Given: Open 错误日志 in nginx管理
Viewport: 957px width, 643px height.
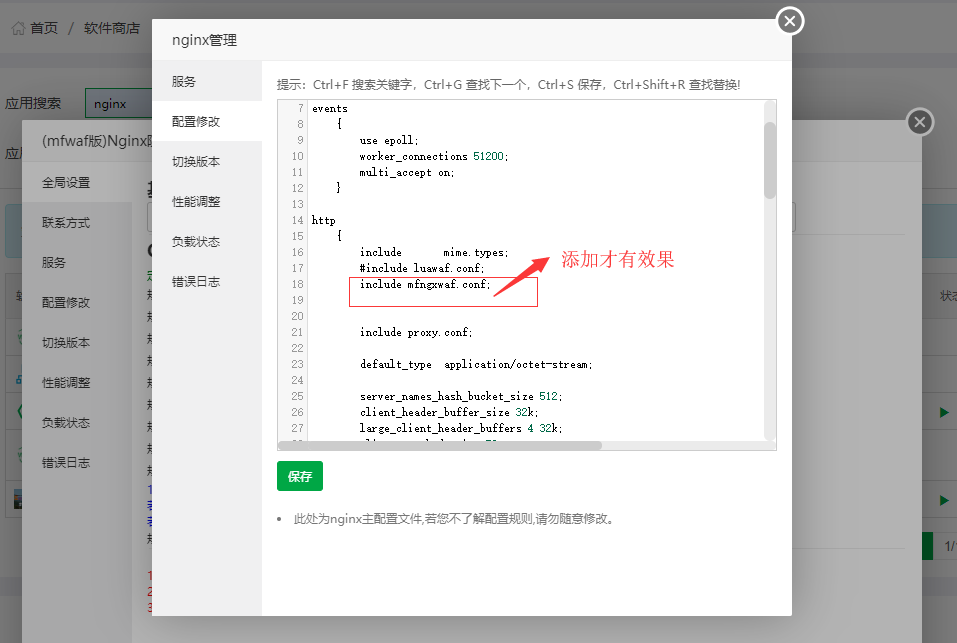Looking at the screenshot, I should pyautogui.click(x=207, y=281).
